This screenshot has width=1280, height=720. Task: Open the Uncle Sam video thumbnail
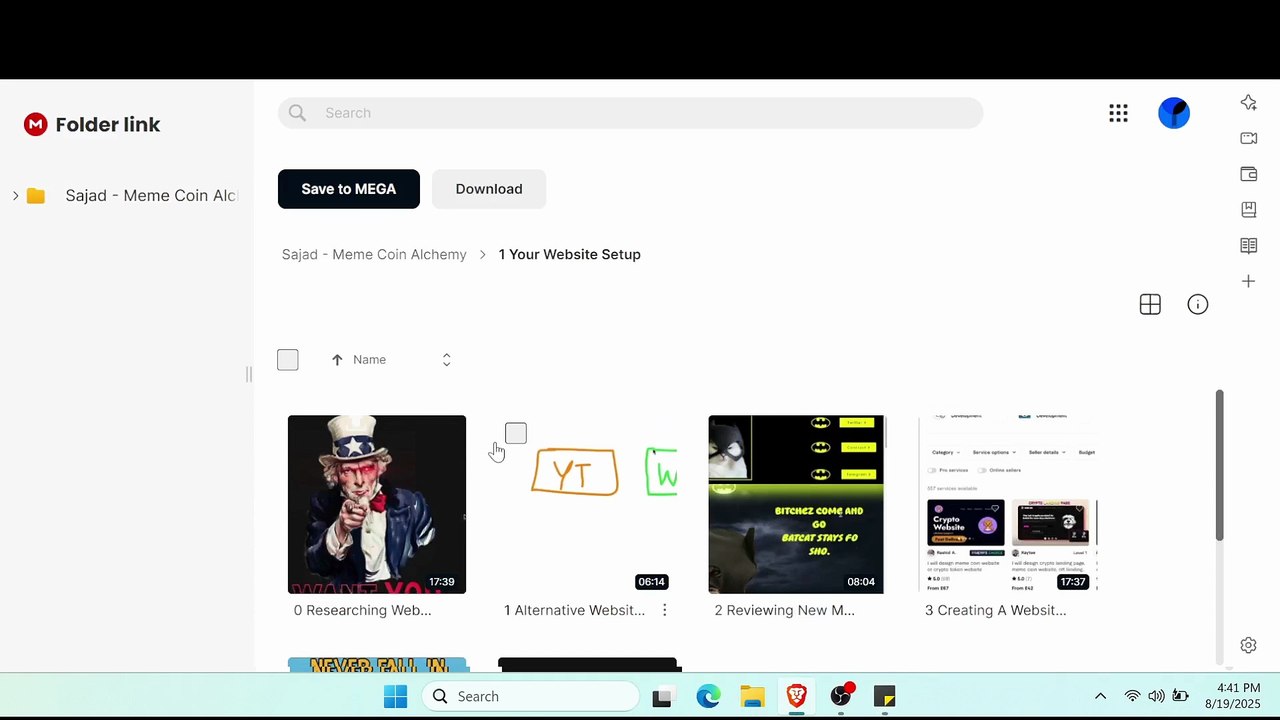pos(377,504)
